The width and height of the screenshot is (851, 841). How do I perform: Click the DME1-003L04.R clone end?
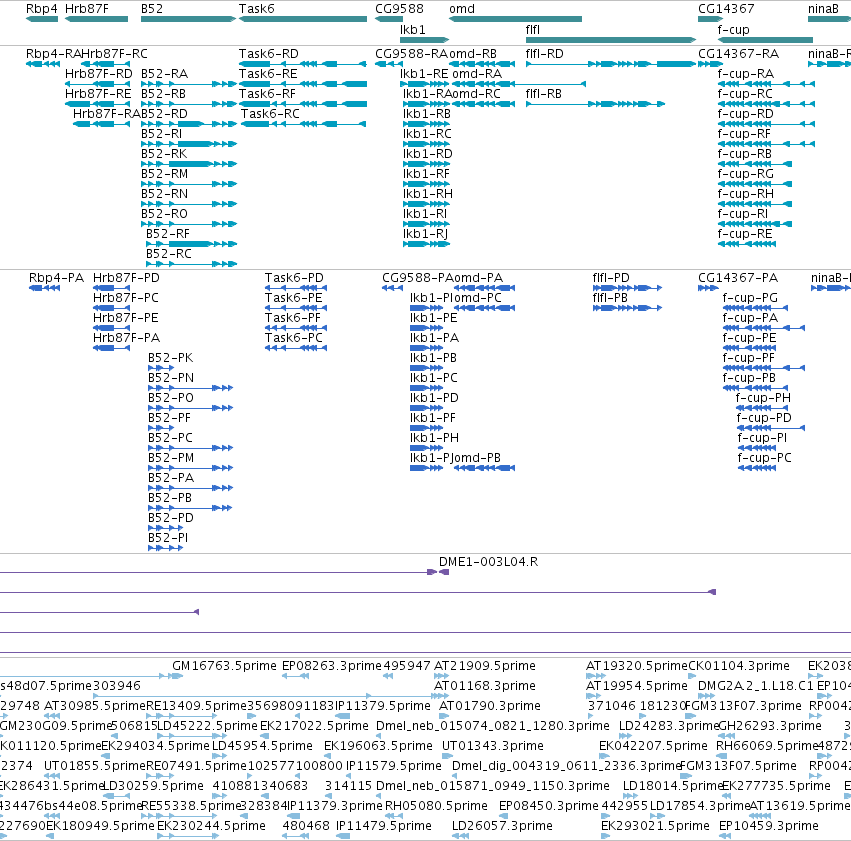tap(444, 572)
